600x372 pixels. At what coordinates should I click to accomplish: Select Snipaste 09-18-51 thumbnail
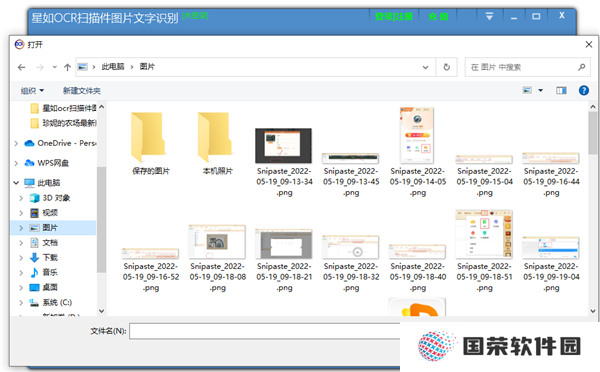(484, 234)
